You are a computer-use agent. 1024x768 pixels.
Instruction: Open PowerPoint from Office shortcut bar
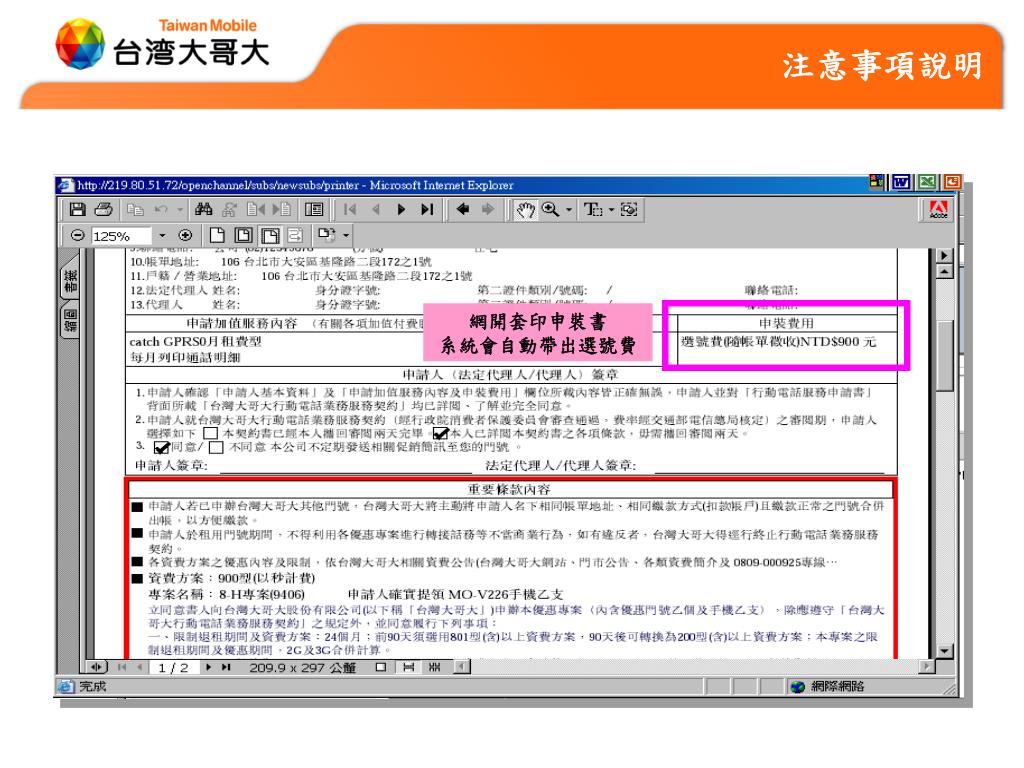(x=952, y=182)
